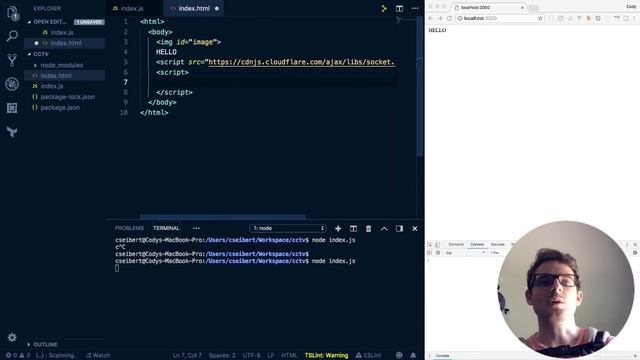Close the terminal panel
The image size is (640, 360).
point(415,229)
